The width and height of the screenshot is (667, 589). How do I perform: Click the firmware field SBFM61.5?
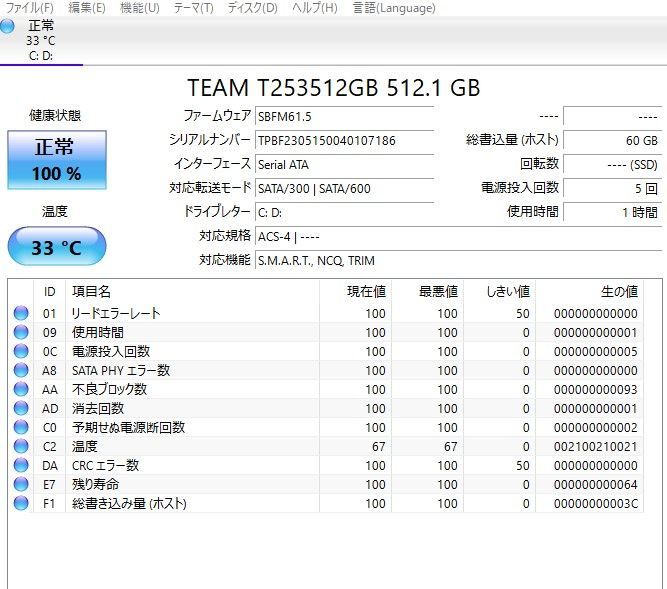[344, 116]
